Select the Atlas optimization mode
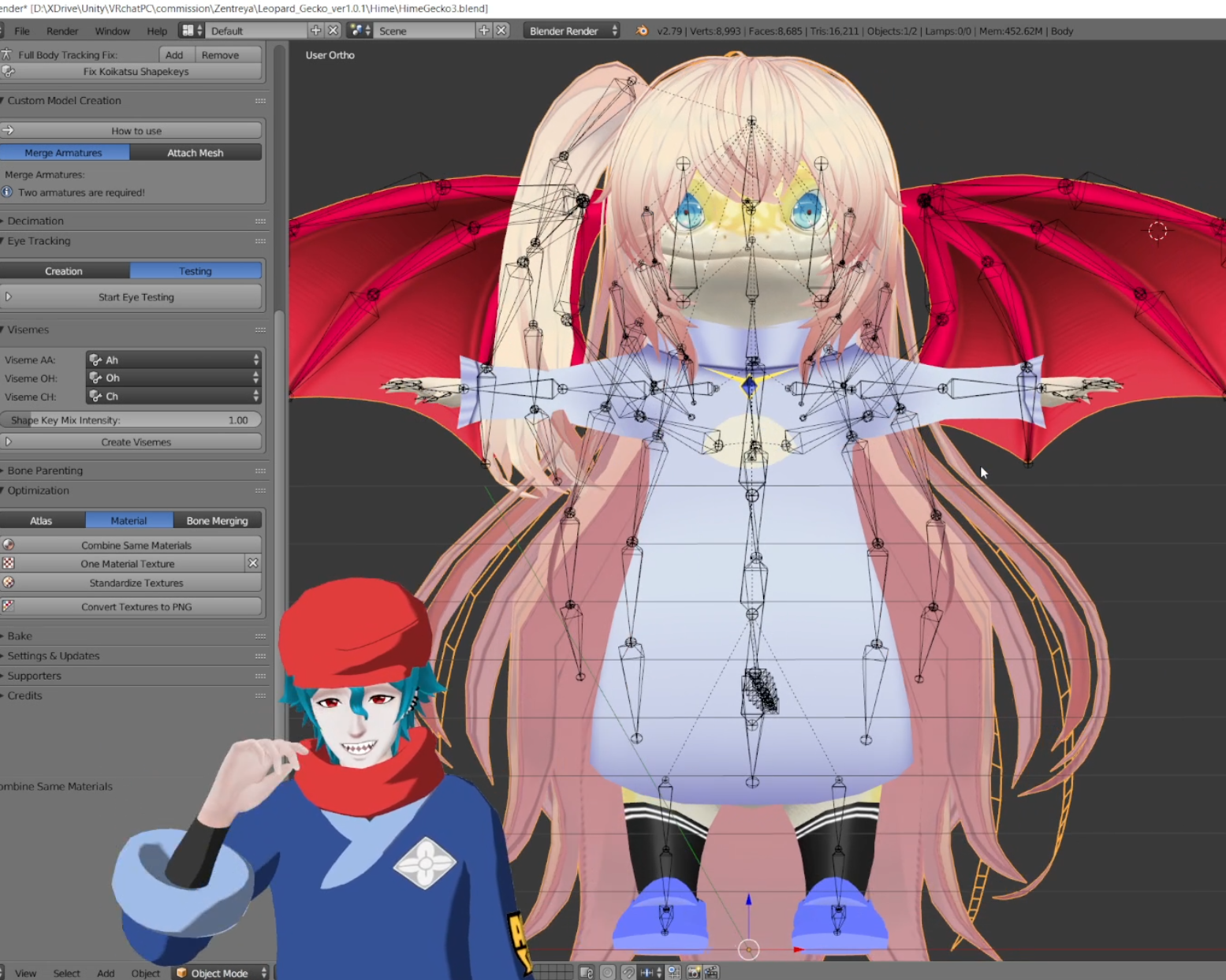 pos(42,520)
